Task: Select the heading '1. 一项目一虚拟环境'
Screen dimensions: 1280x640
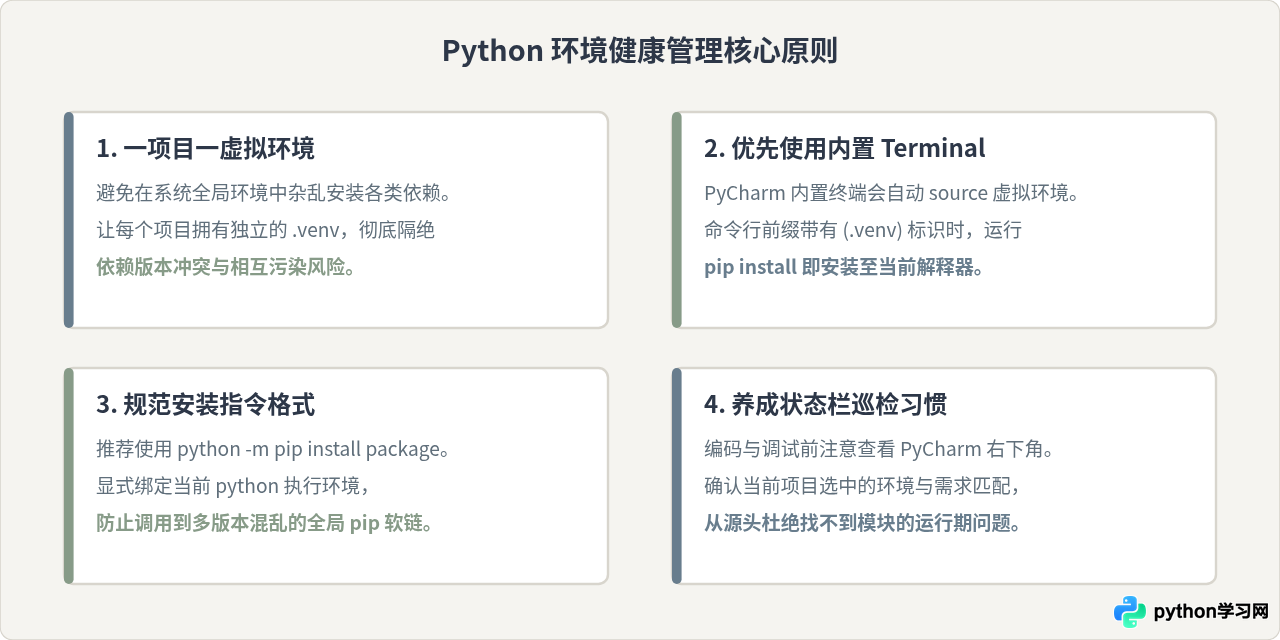Action: click(x=205, y=149)
